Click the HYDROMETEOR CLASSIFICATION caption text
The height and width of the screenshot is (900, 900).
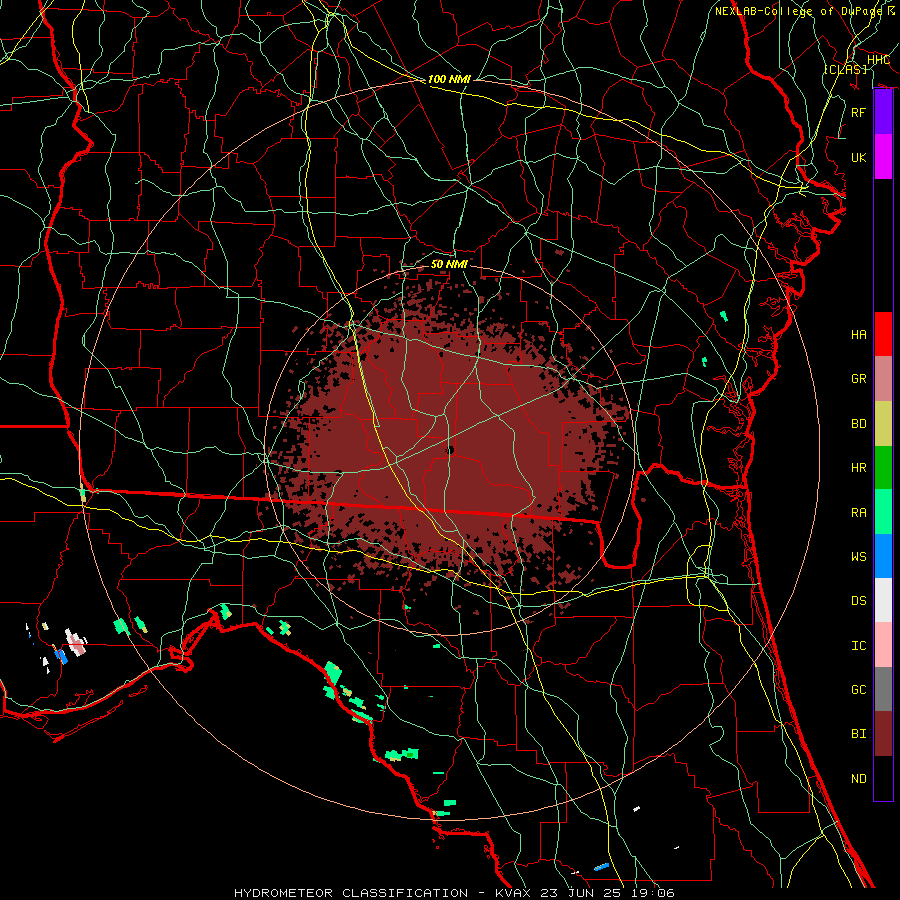point(351,893)
